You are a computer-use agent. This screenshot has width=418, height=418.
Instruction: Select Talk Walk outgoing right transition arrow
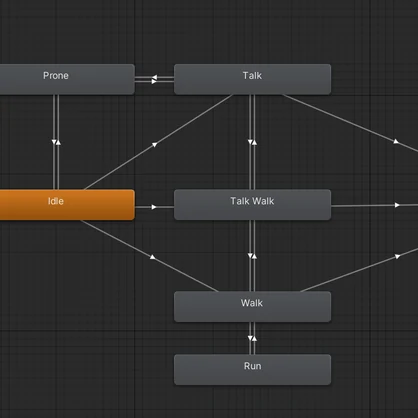tap(397, 205)
